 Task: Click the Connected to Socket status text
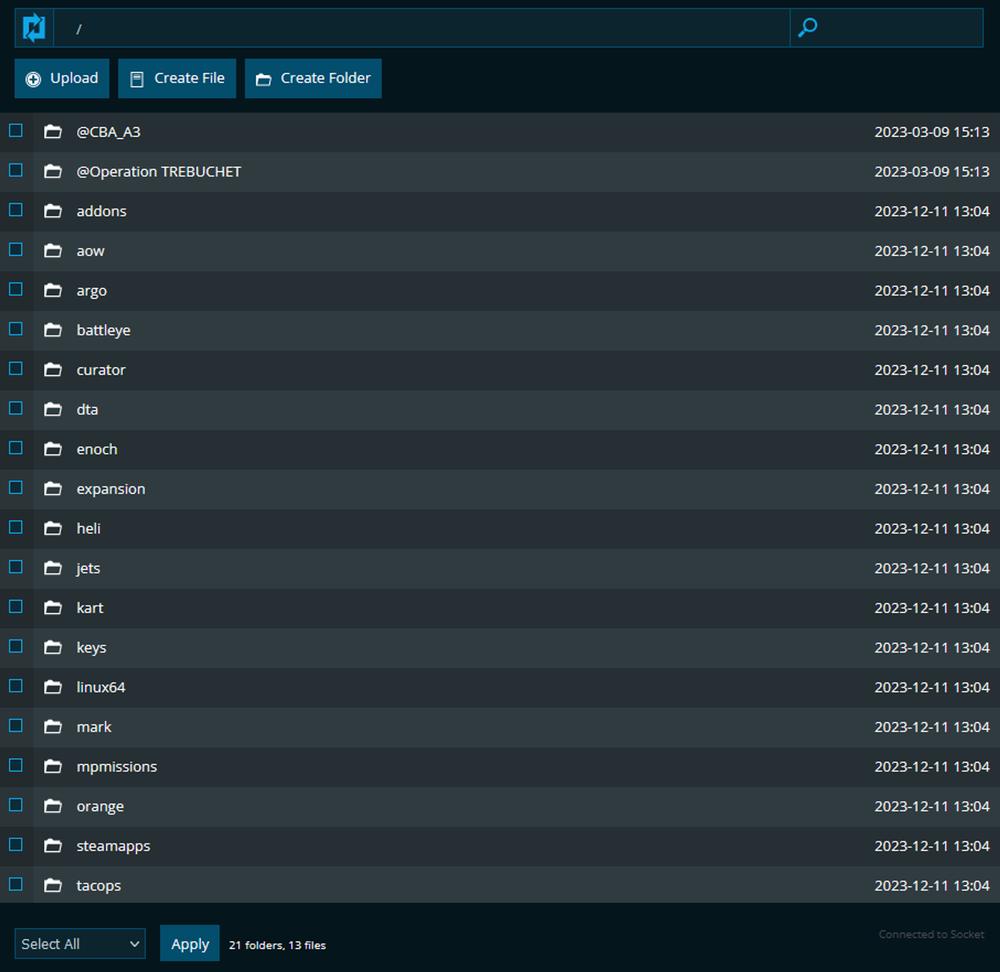[x=931, y=934]
